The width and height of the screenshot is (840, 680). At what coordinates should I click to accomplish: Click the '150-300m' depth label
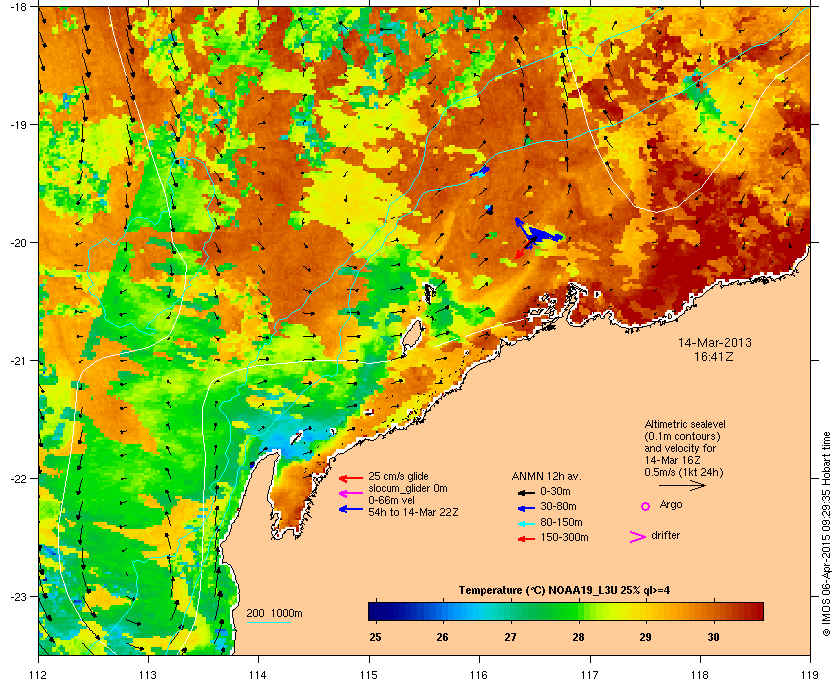click(x=564, y=537)
